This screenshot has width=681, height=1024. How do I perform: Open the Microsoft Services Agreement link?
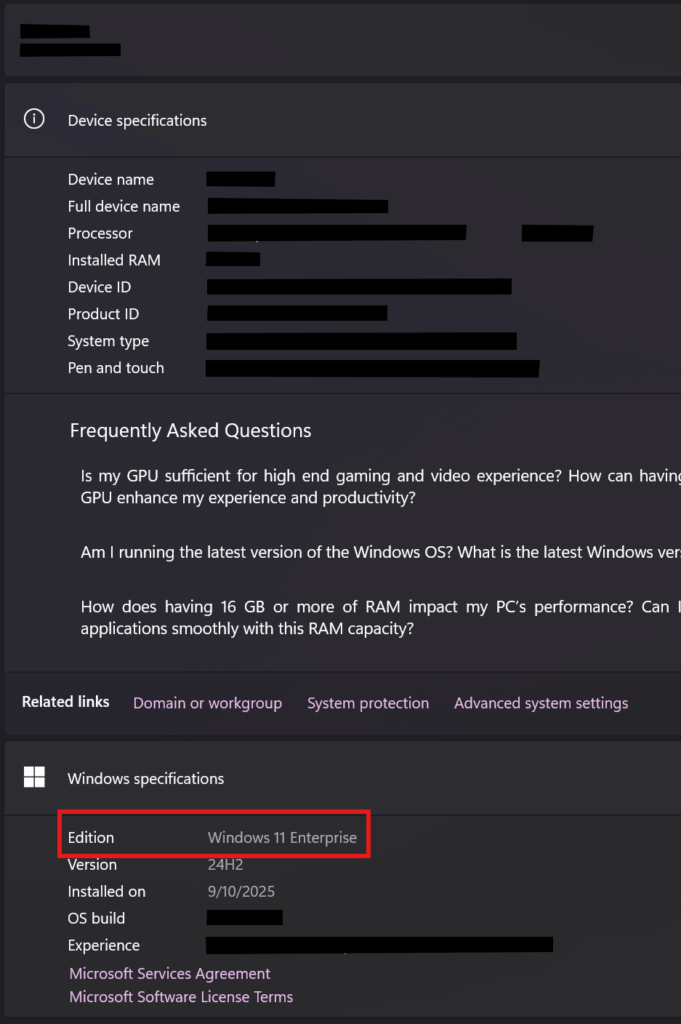point(169,973)
